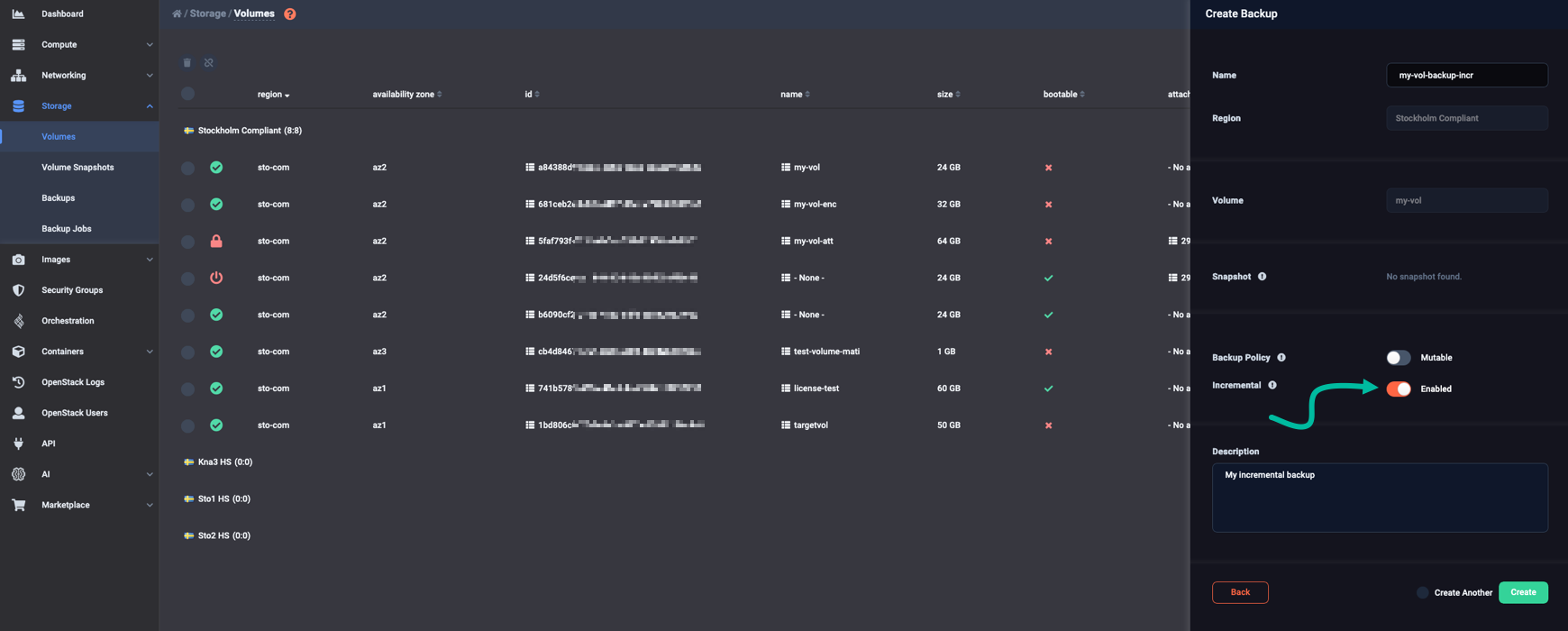
Task: Click the green status check for targetvol
Action: [x=216, y=425]
